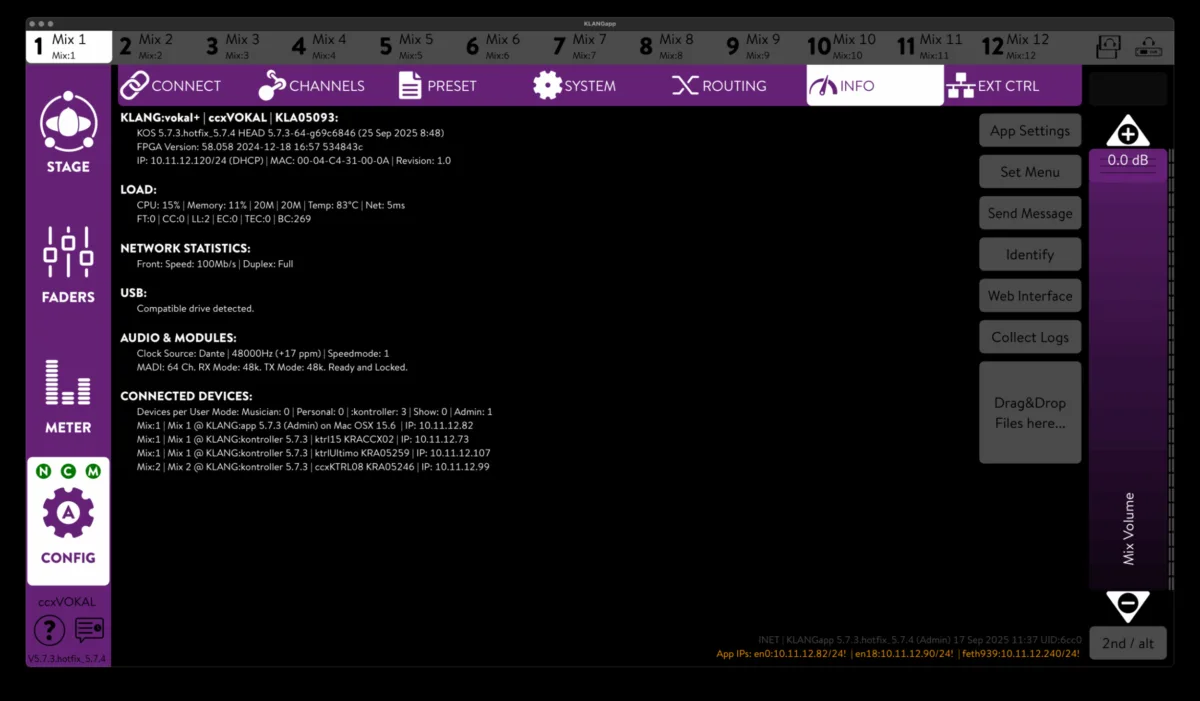Click the V5.7.3.hotfix_5.7.4 version text

[67, 659]
